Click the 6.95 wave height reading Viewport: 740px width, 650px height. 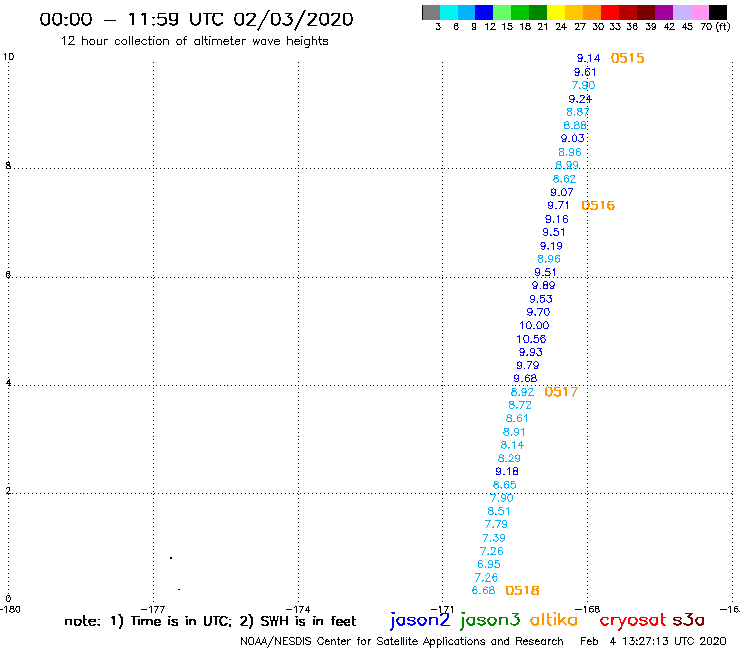tap(489, 565)
